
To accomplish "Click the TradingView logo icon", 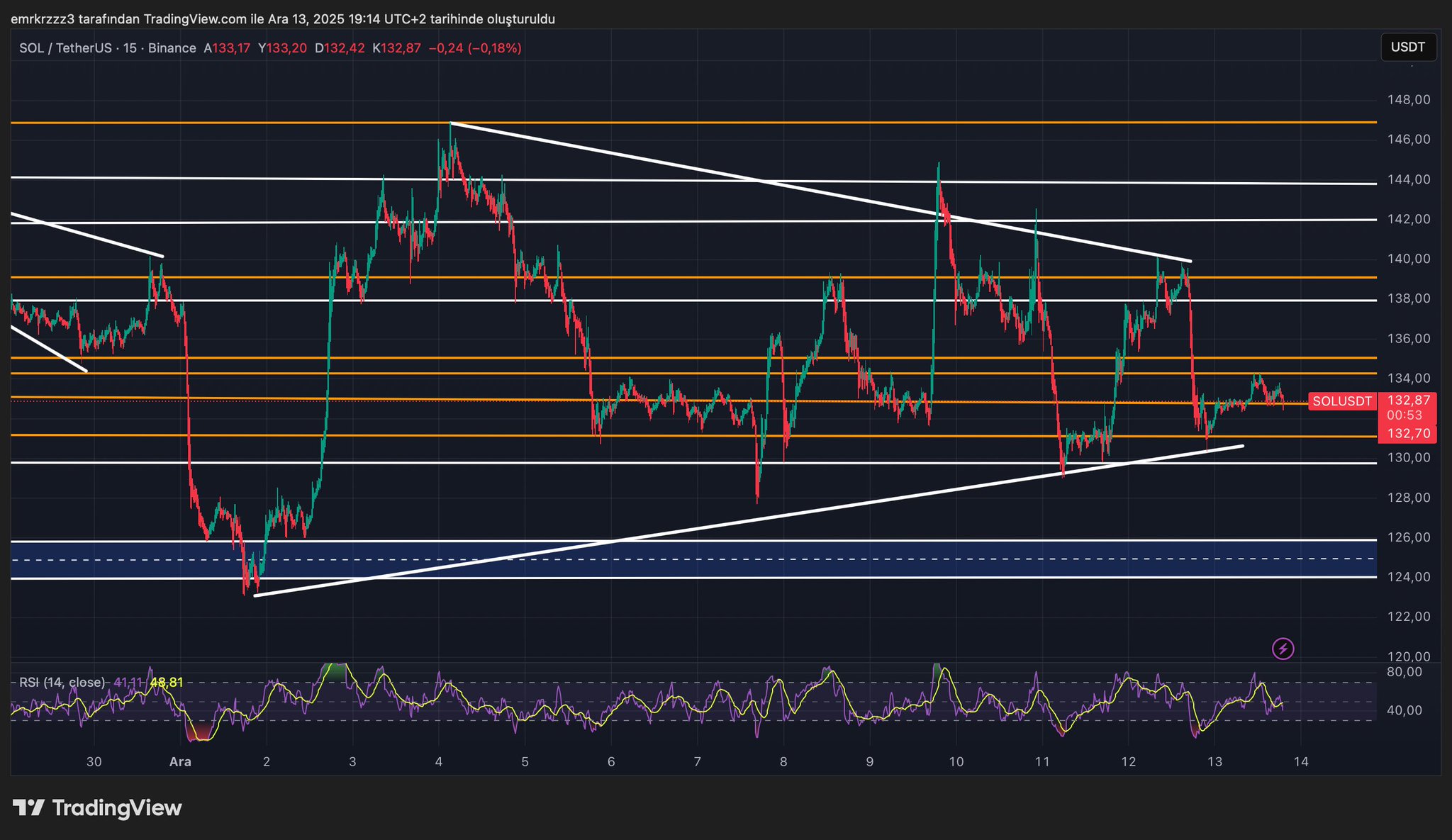I will coord(29,808).
